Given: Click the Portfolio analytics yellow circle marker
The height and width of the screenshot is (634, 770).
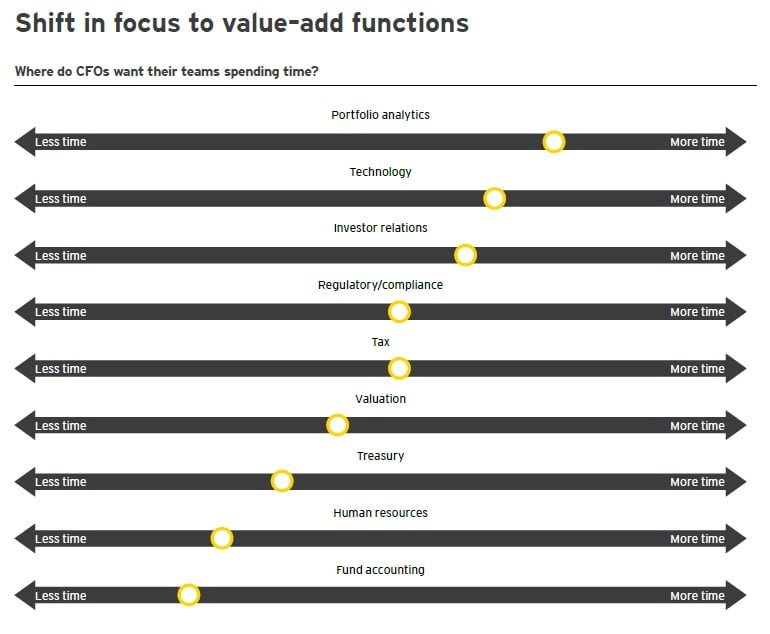Looking at the screenshot, I should click(554, 142).
